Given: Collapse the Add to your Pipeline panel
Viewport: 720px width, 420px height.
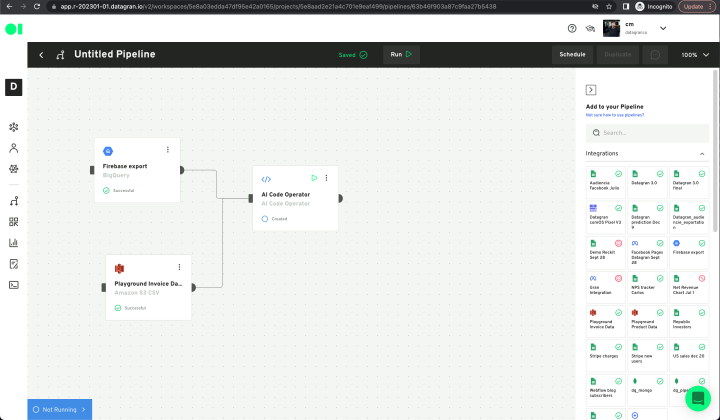Looking at the screenshot, I should point(591,90).
